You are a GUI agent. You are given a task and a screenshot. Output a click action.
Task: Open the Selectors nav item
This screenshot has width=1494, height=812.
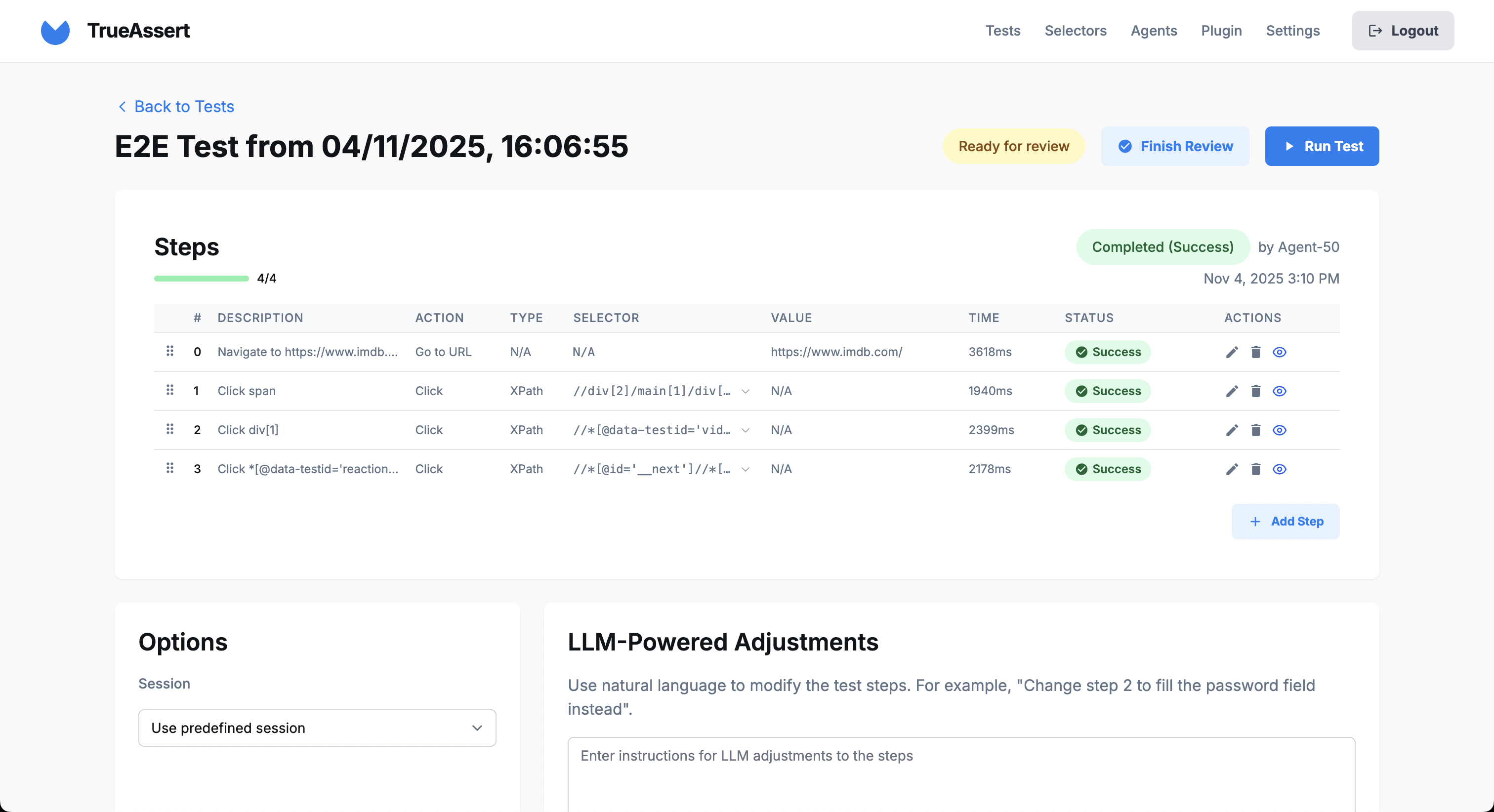(x=1075, y=31)
